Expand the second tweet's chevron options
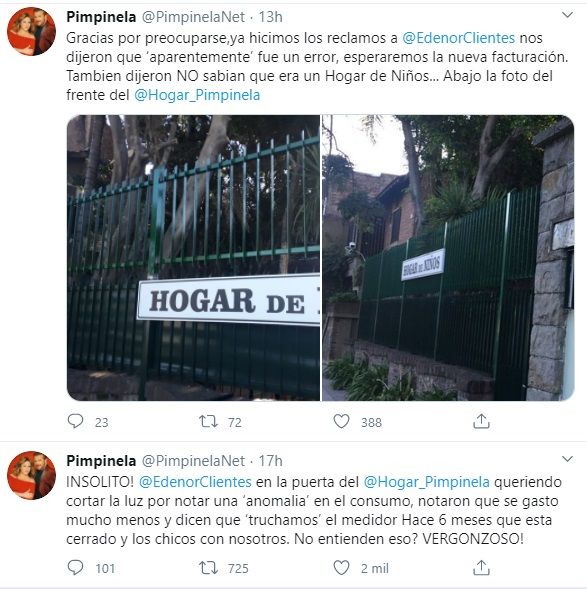587x589 pixels. tap(567, 459)
